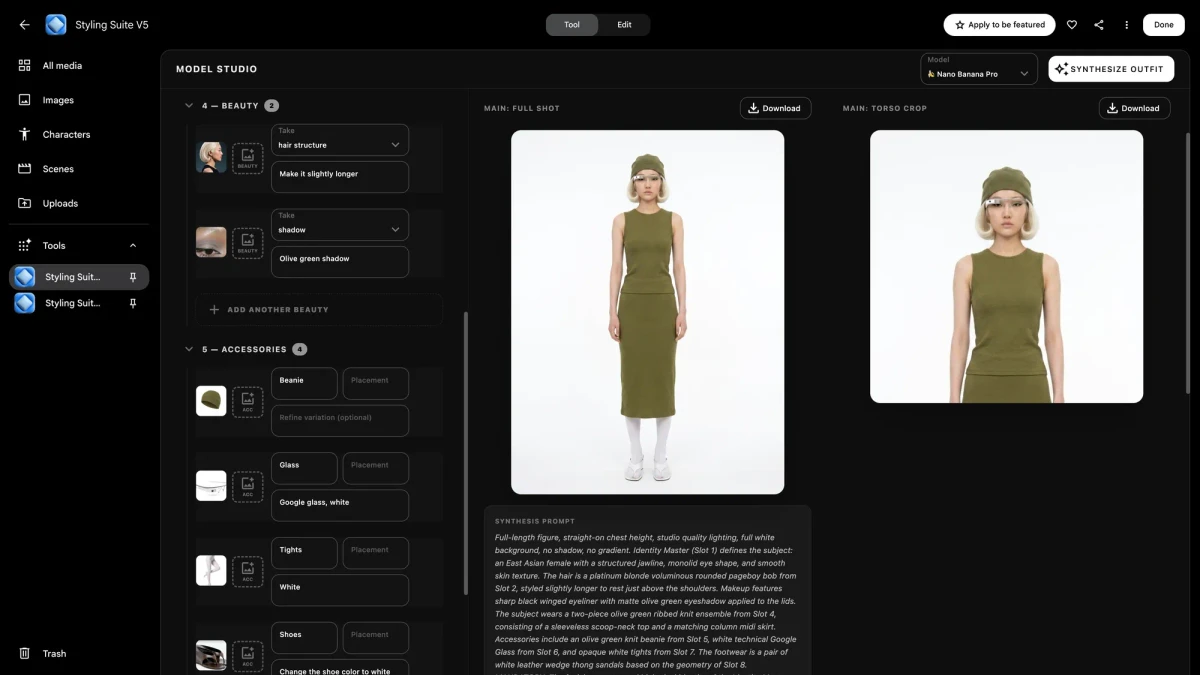Download the Main: Torso Crop image

pos(1134,108)
